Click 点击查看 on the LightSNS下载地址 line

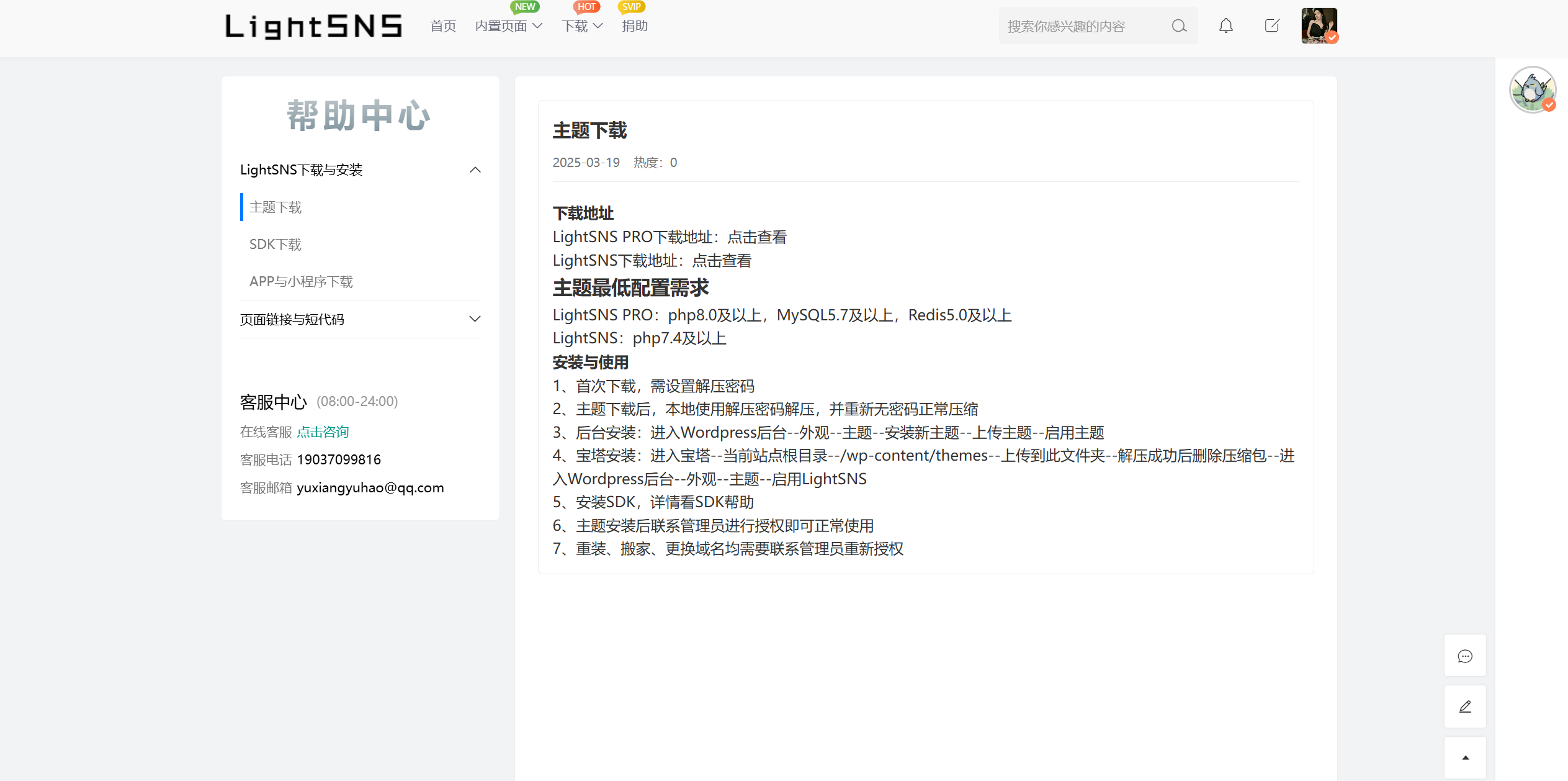tap(722, 261)
